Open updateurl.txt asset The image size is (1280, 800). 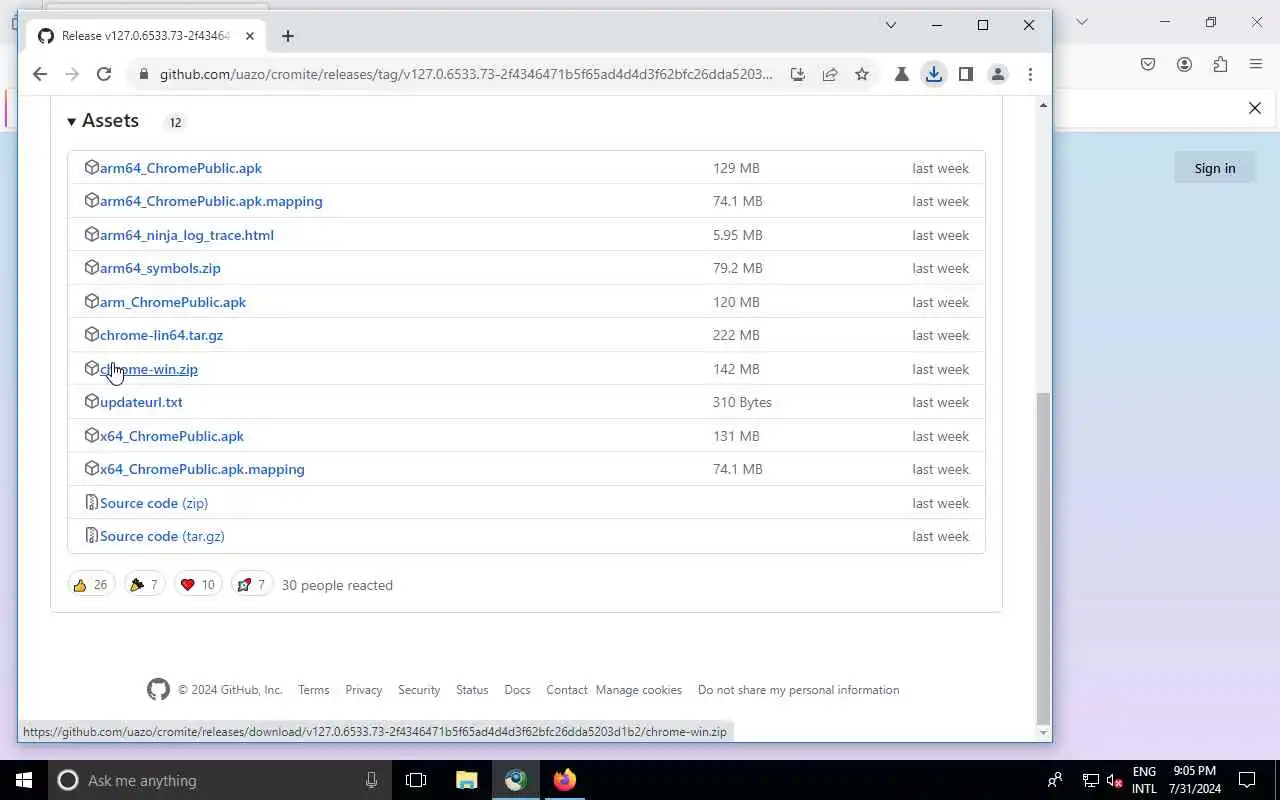tap(141, 402)
